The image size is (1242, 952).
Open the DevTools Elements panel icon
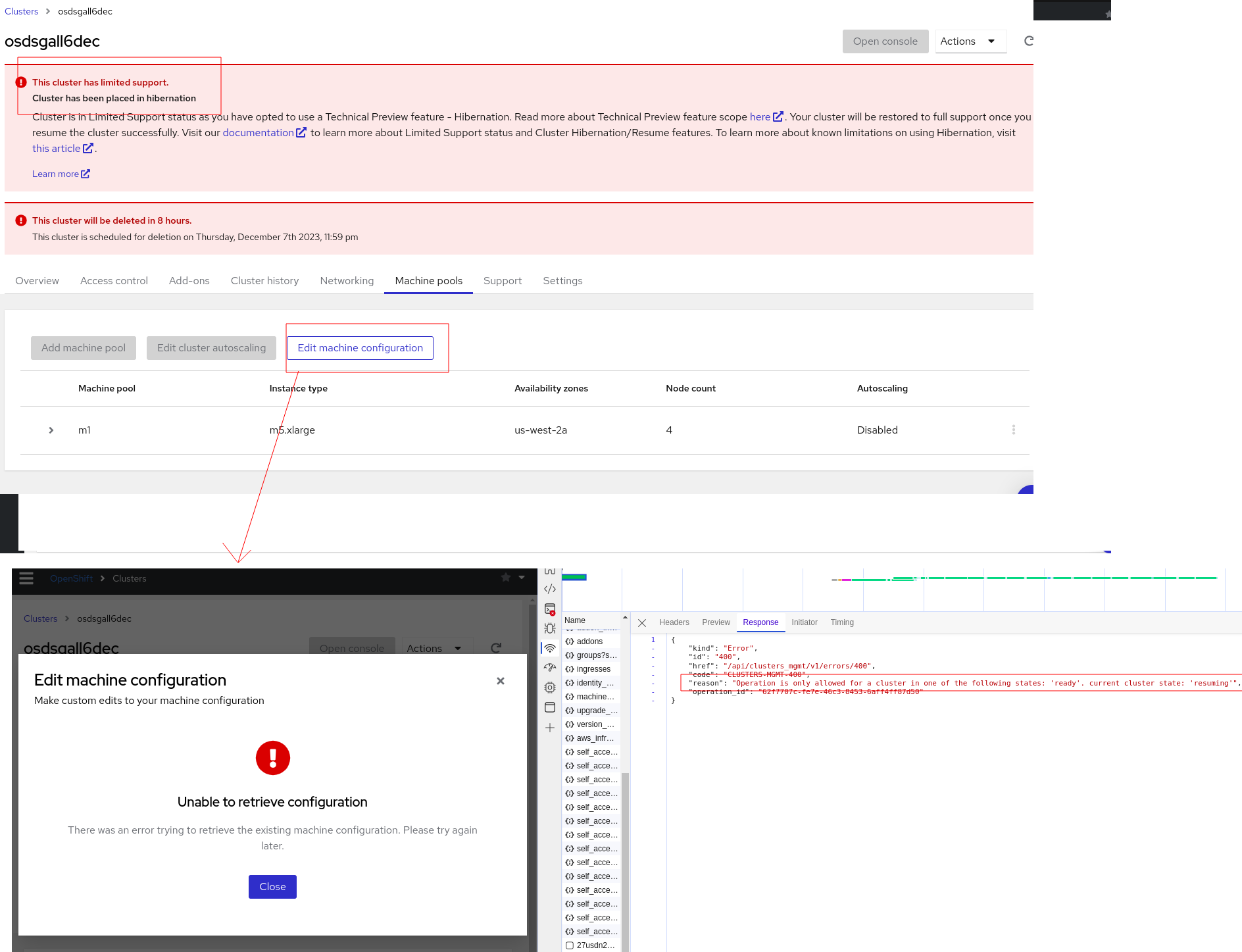click(550, 589)
